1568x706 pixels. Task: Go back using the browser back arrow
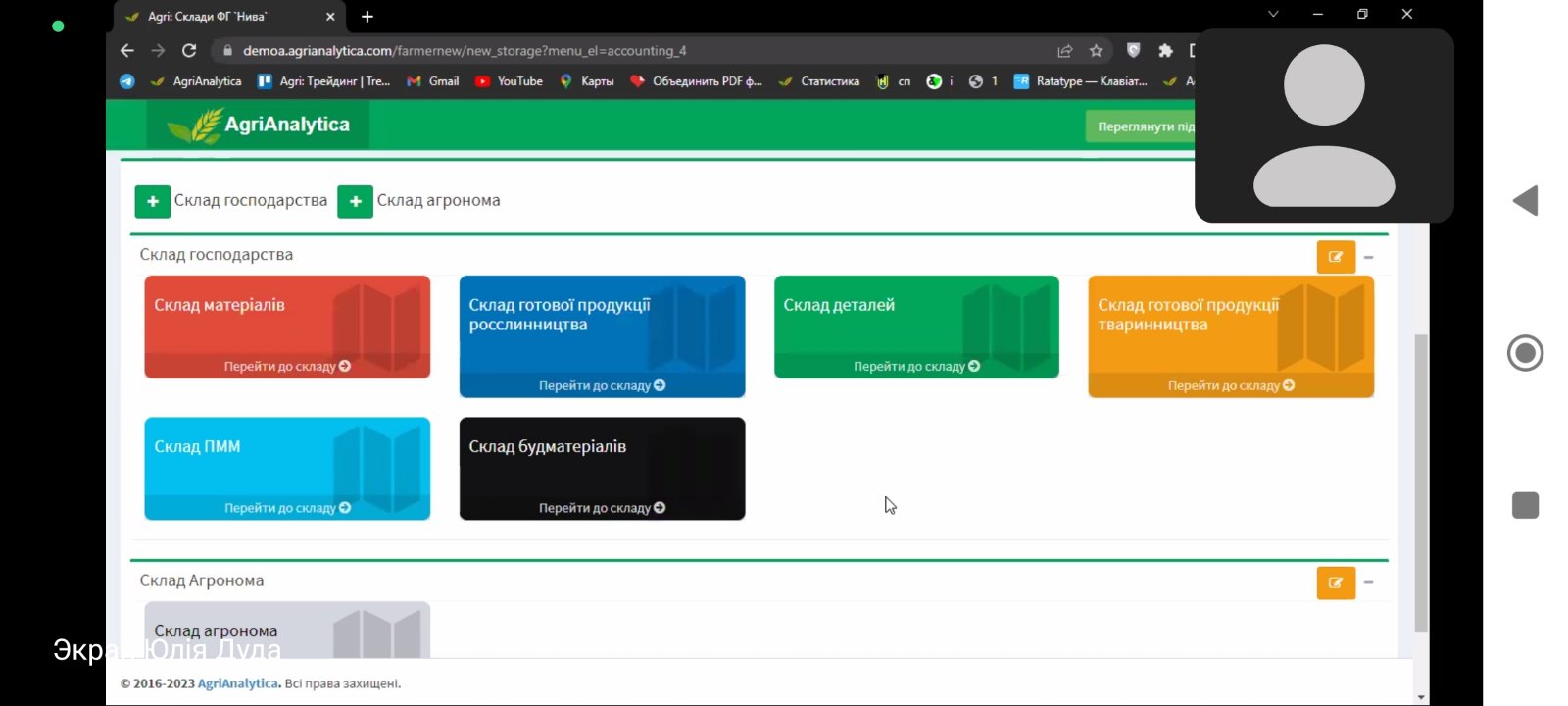click(x=127, y=50)
